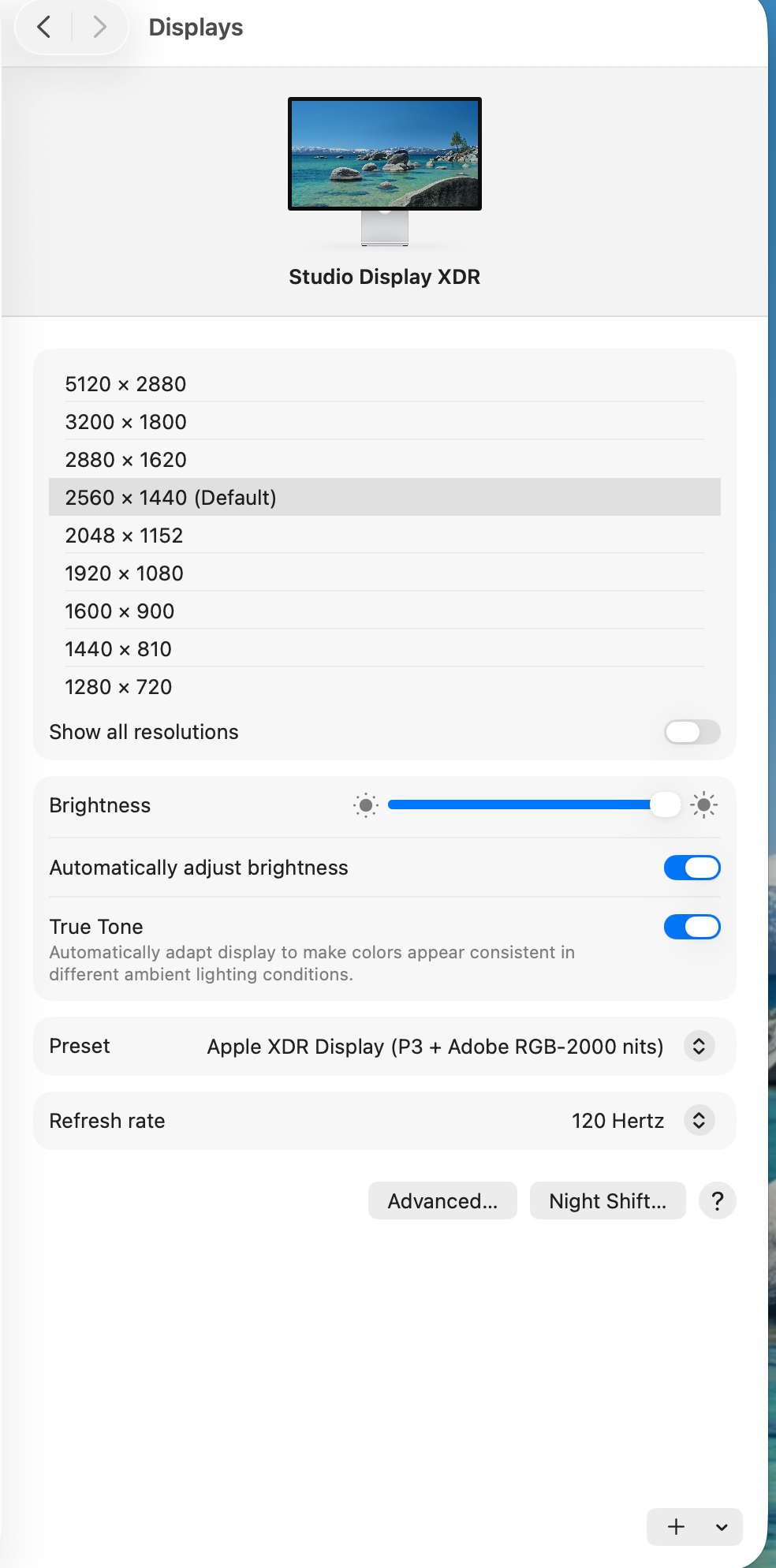Click the Brightness slider track
Image resolution: width=776 pixels, height=1568 pixels.
coord(534,805)
